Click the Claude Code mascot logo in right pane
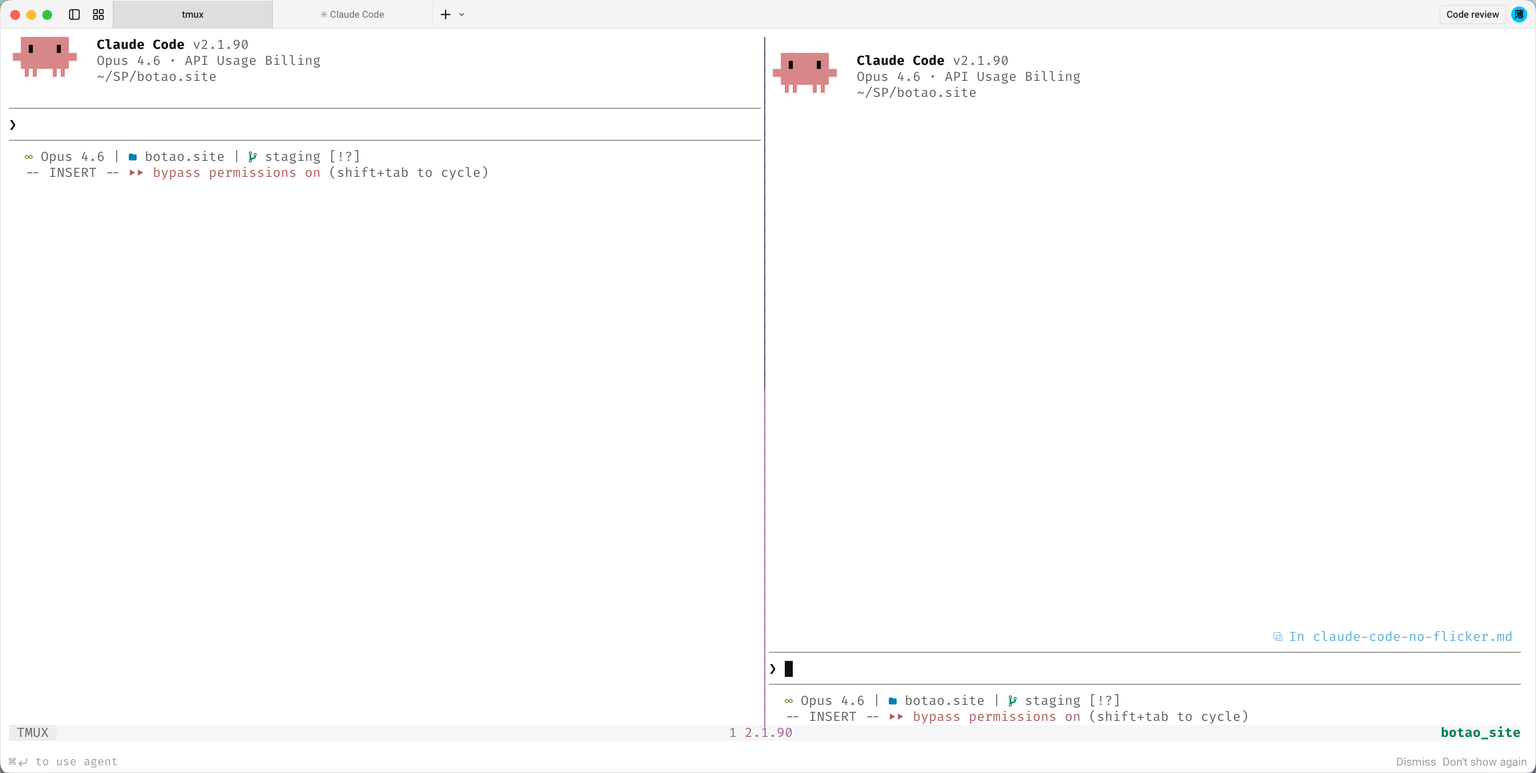This screenshot has height=773, width=1536. (805, 73)
